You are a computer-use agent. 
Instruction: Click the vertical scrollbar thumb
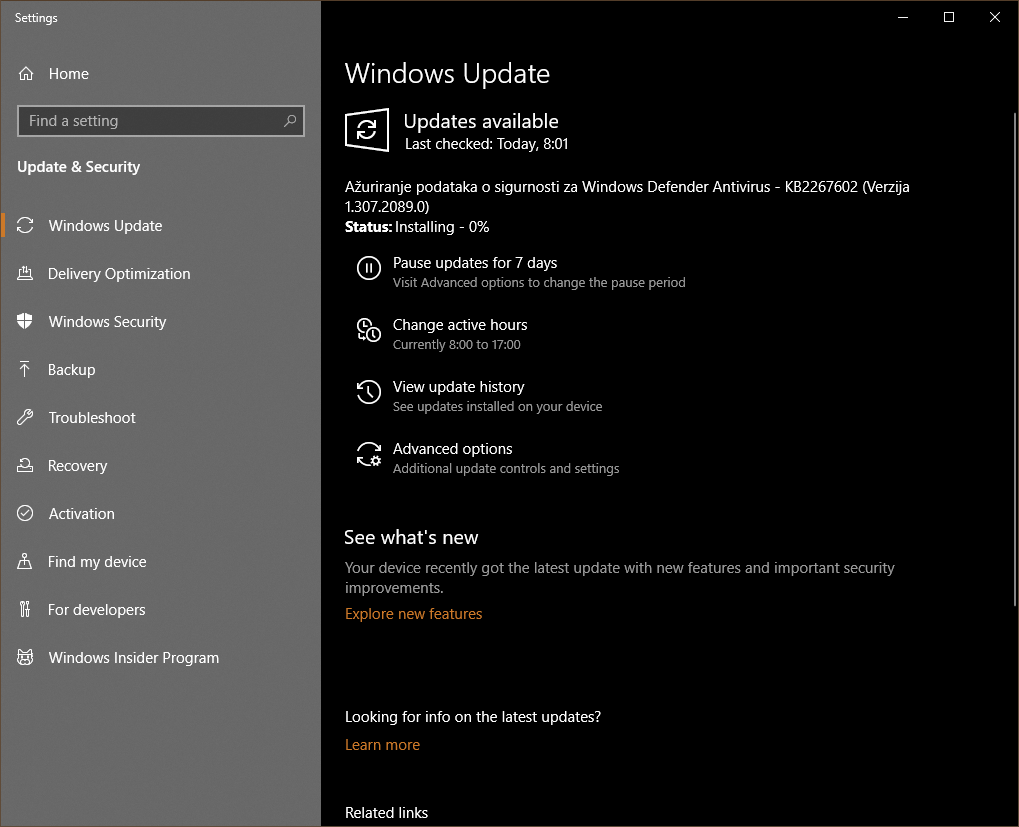pyautogui.click(x=1015, y=360)
